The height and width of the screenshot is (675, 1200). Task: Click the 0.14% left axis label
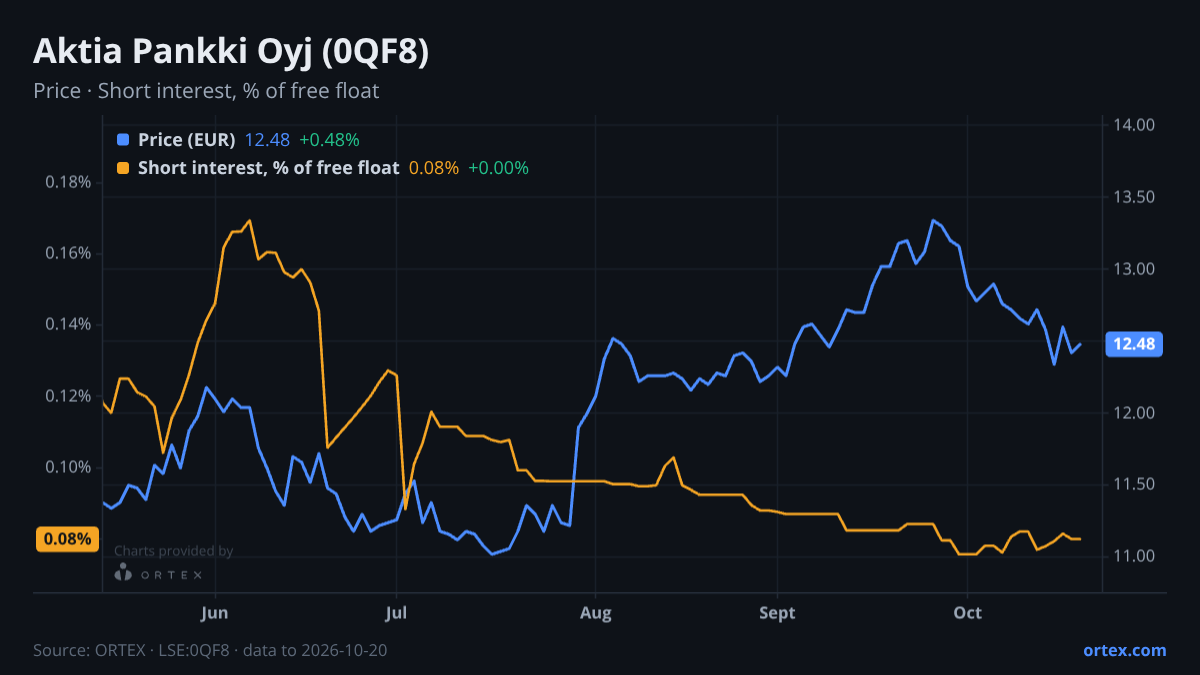point(69,324)
